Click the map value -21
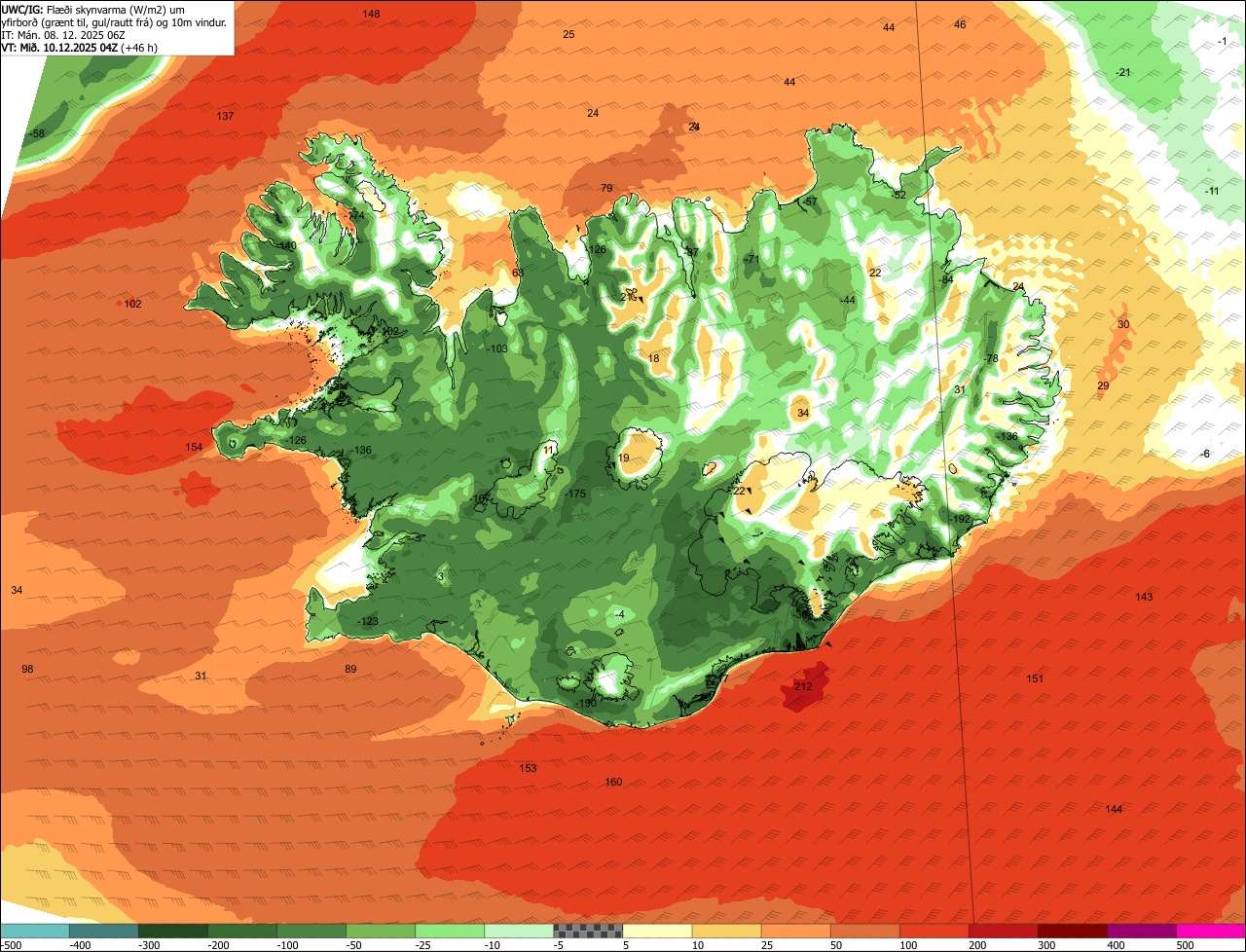 [1123, 72]
